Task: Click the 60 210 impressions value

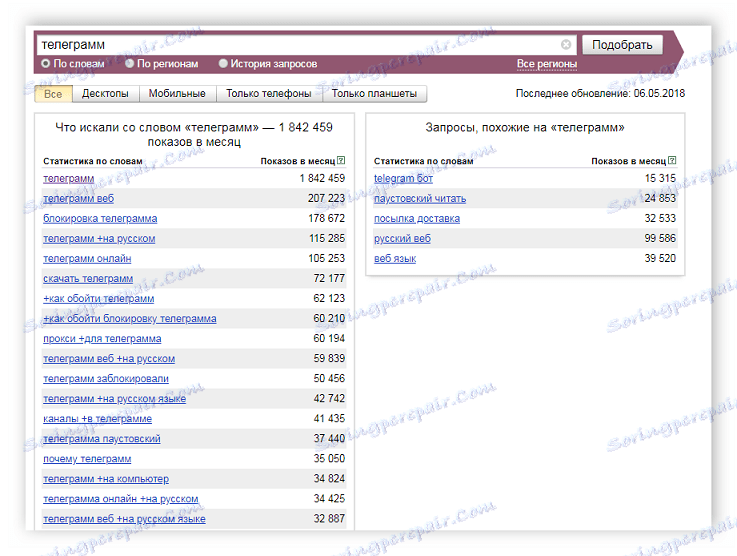Action: pos(329,318)
